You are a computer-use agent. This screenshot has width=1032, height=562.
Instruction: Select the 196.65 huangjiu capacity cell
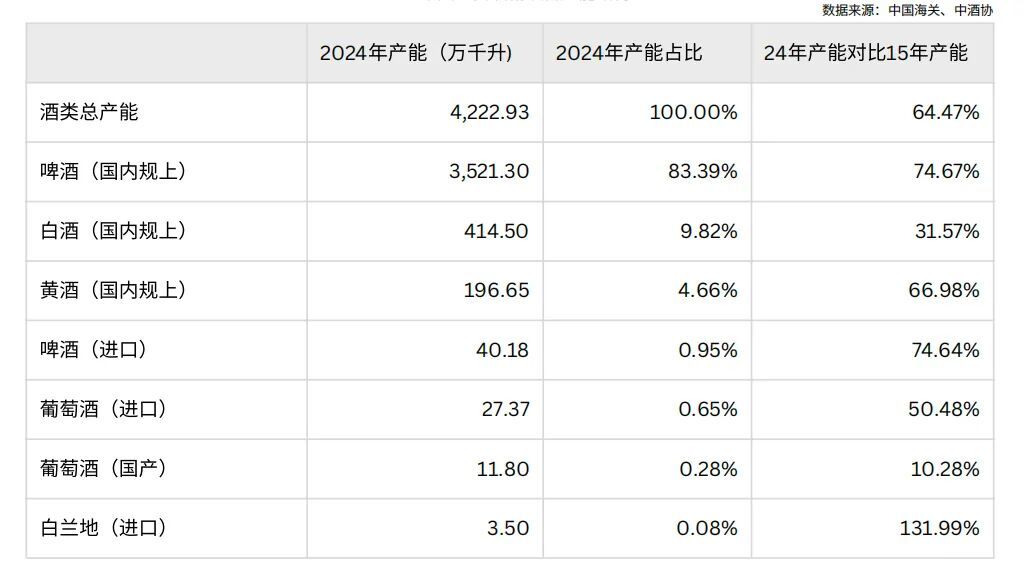[497, 290]
